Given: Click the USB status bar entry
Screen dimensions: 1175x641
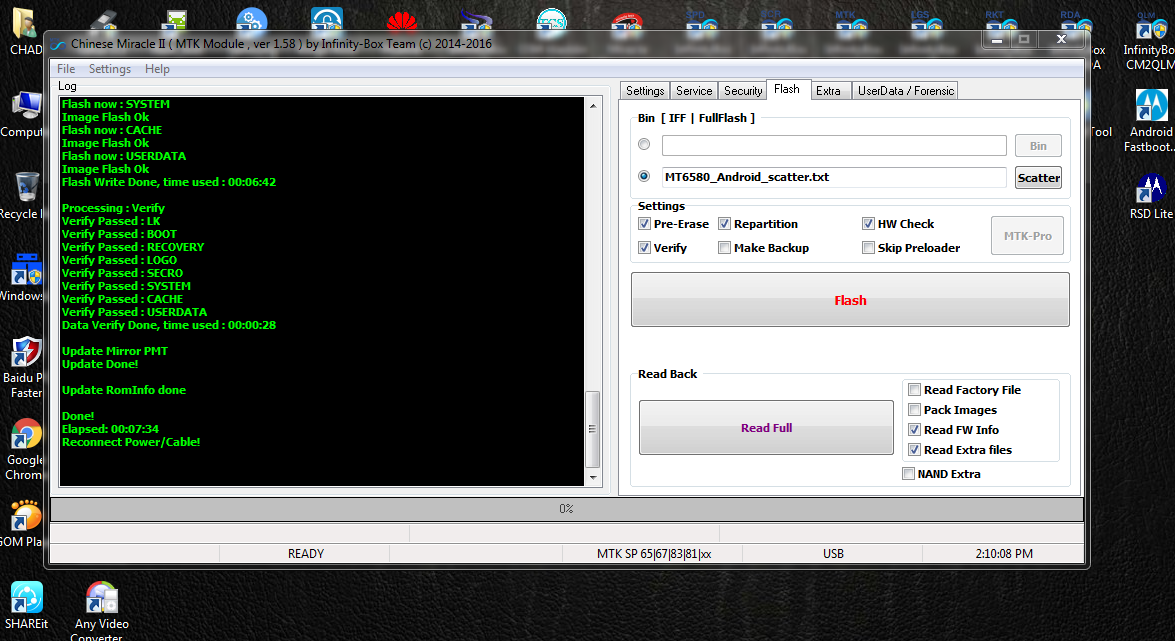Looking at the screenshot, I should (x=833, y=553).
